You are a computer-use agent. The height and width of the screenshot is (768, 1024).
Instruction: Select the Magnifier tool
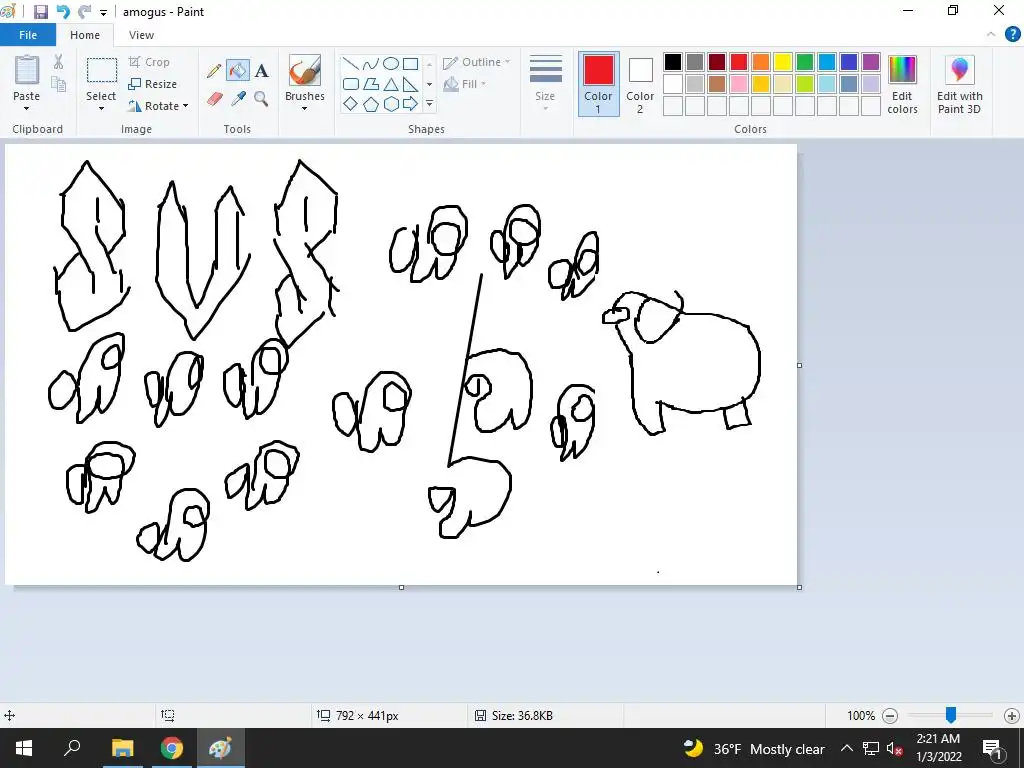click(261, 99)
